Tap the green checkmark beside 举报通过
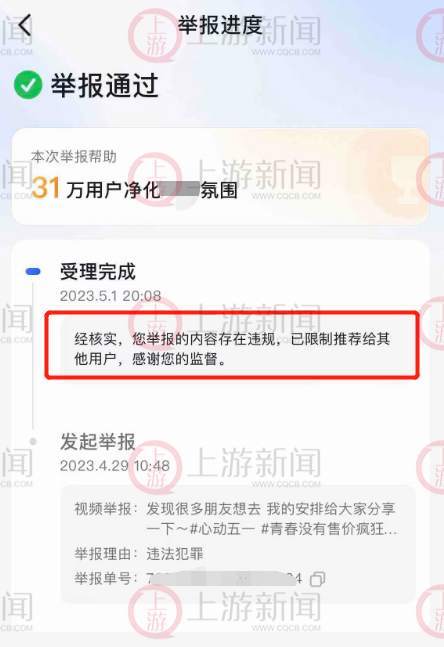 click(28, 85)
